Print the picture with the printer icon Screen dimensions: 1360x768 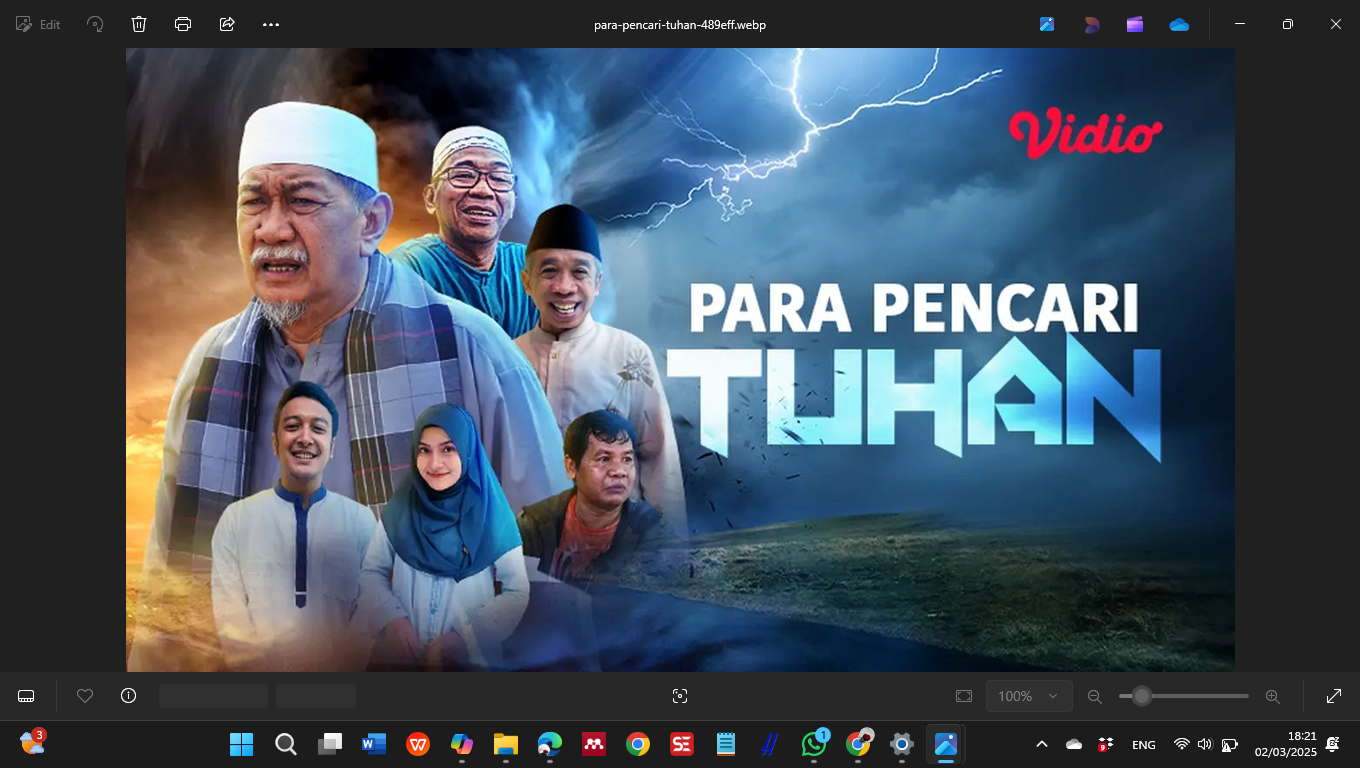point(183,24)
